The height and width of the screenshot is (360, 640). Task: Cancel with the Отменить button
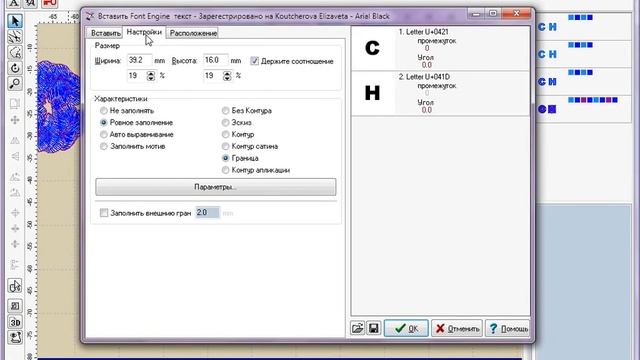point(457,328)
